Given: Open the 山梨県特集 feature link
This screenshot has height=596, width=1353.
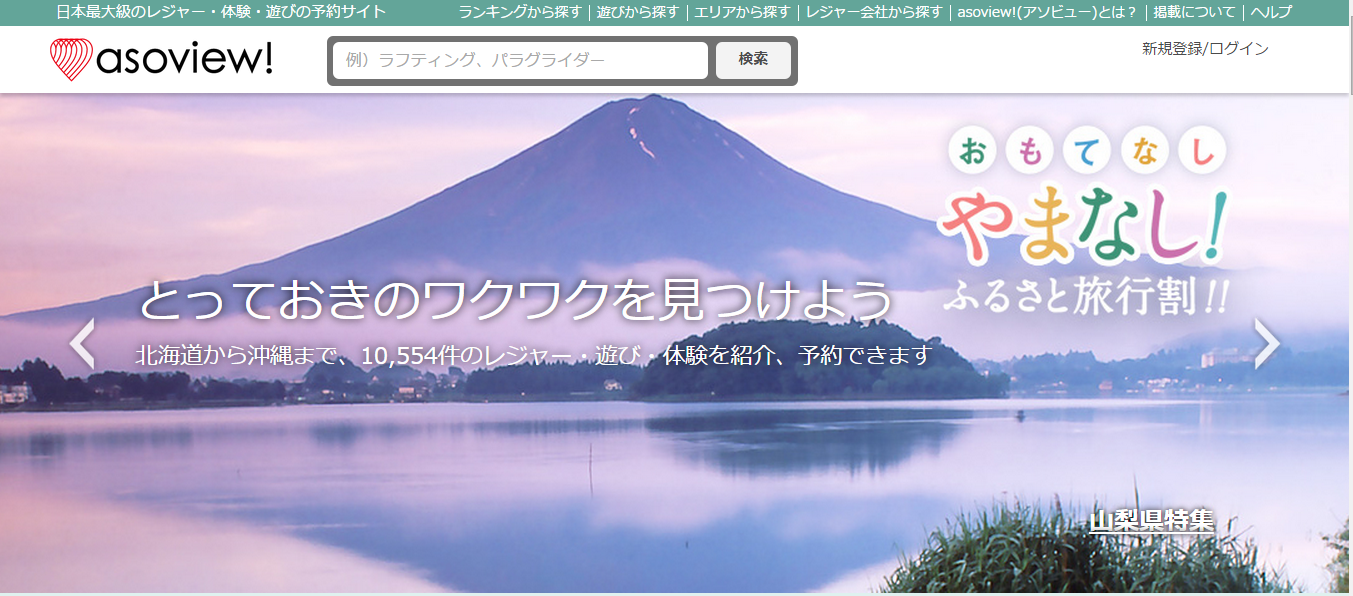Looking at the screenshot, I should point(1151,521).
